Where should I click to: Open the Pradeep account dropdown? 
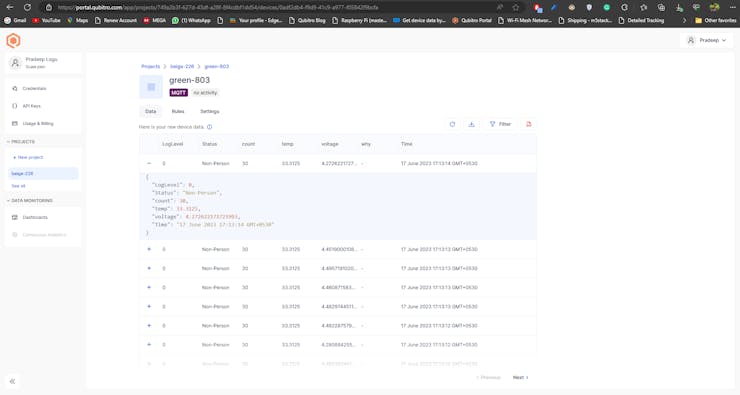tap(706, 41)
